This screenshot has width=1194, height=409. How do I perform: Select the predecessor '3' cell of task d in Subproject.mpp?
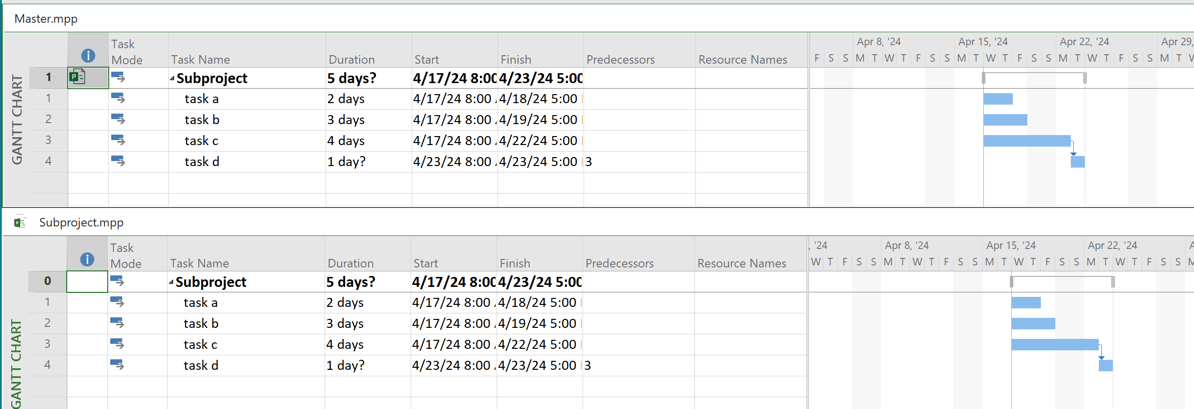(640, 366)
